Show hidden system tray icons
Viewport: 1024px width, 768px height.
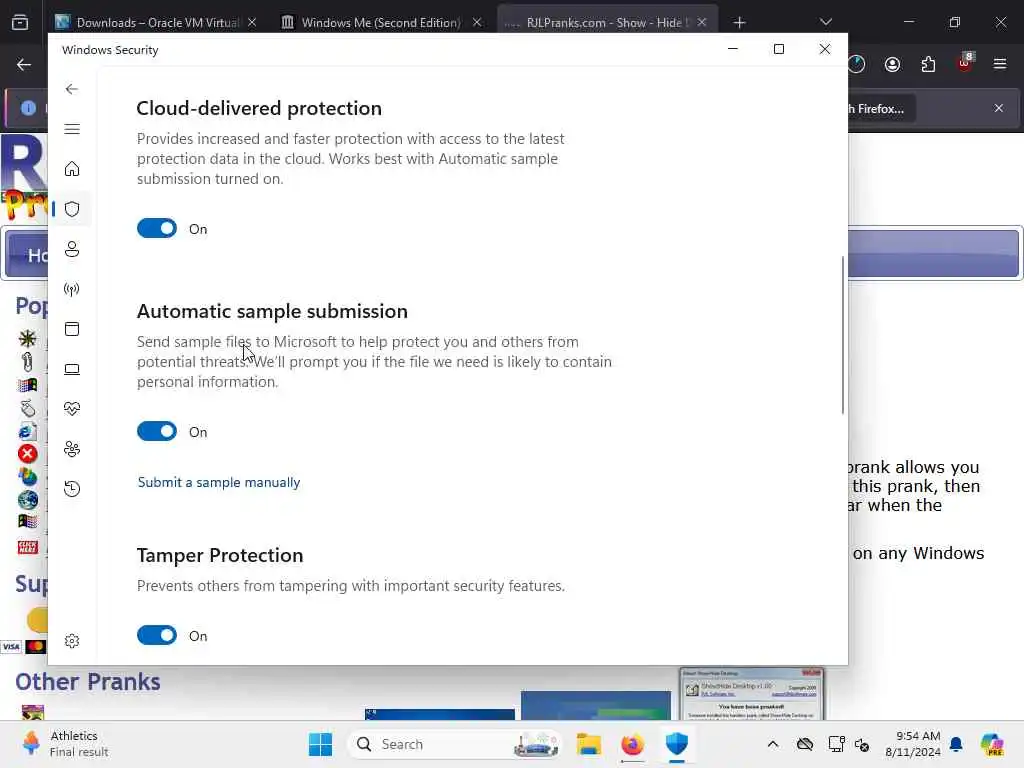[x=773, y=744]
